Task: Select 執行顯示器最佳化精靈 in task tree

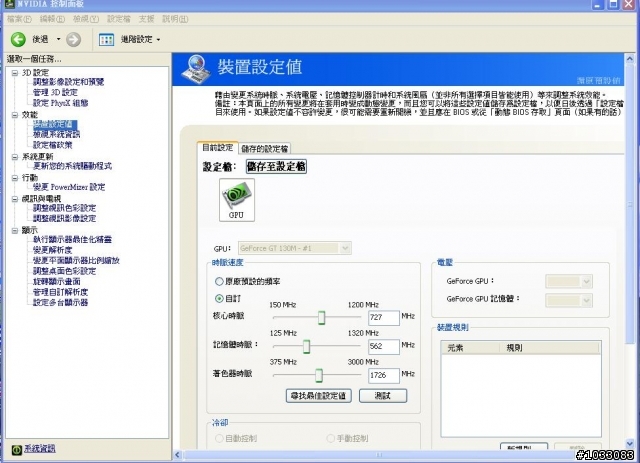Action: pyautogui.click(x=72, y=240)
